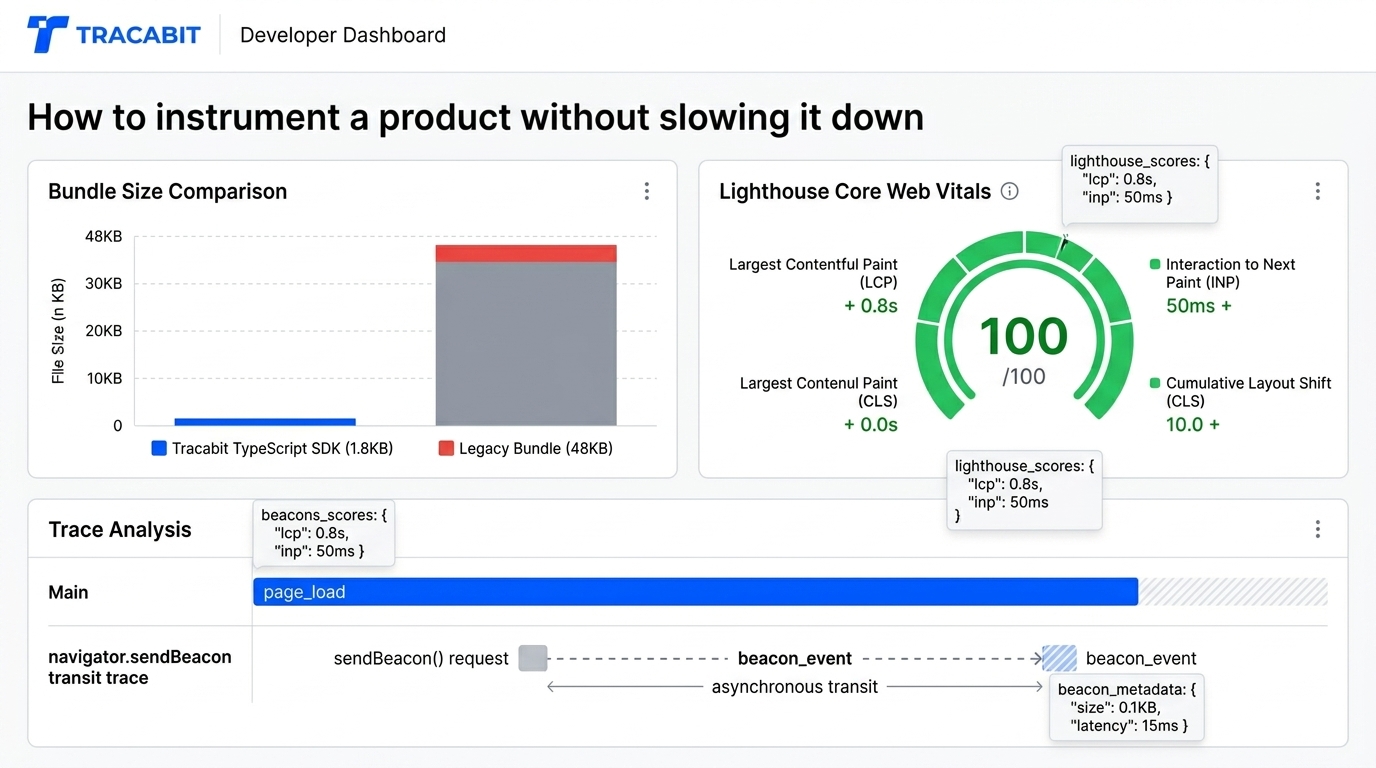Image resolution: width=1376 pixels, height=768 pixels.
Task: Click the Tracabit logo icon
Action: point(48,35)
